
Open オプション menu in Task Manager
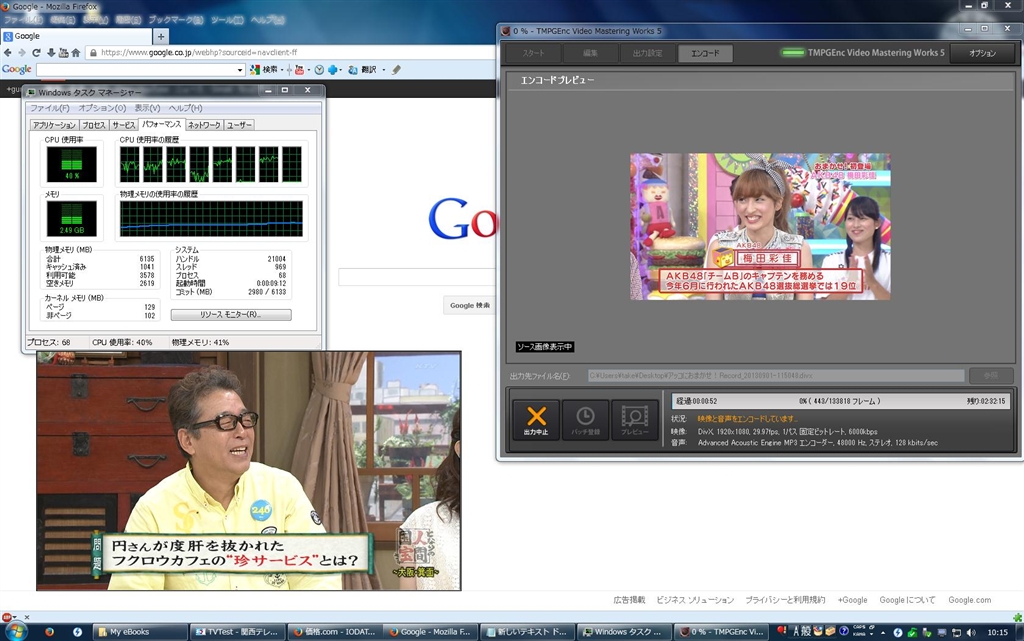[x=102, y=108]
